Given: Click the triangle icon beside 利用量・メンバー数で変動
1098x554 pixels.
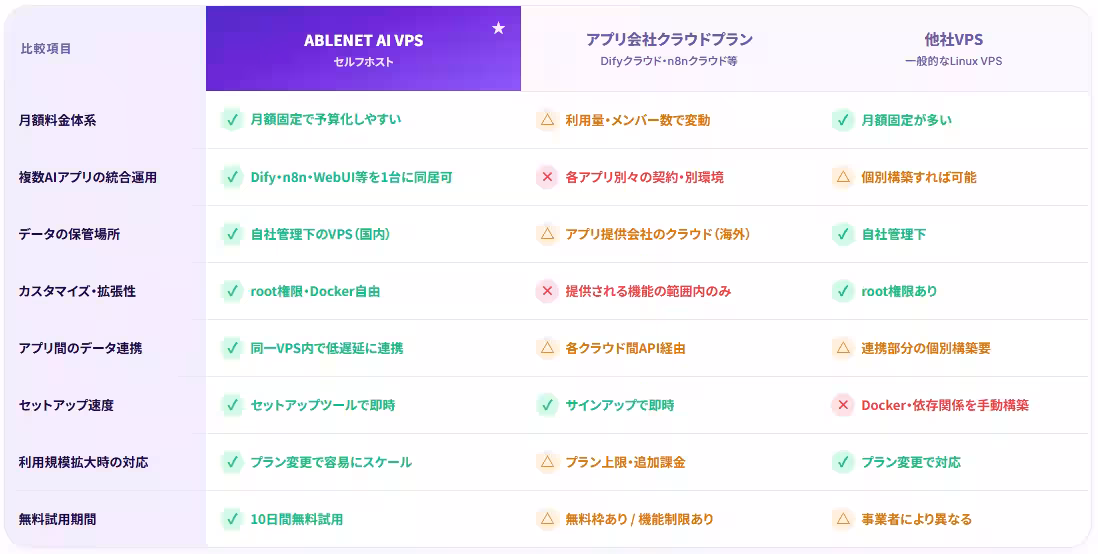Looking at the screenshot, I should pos(547,120).
